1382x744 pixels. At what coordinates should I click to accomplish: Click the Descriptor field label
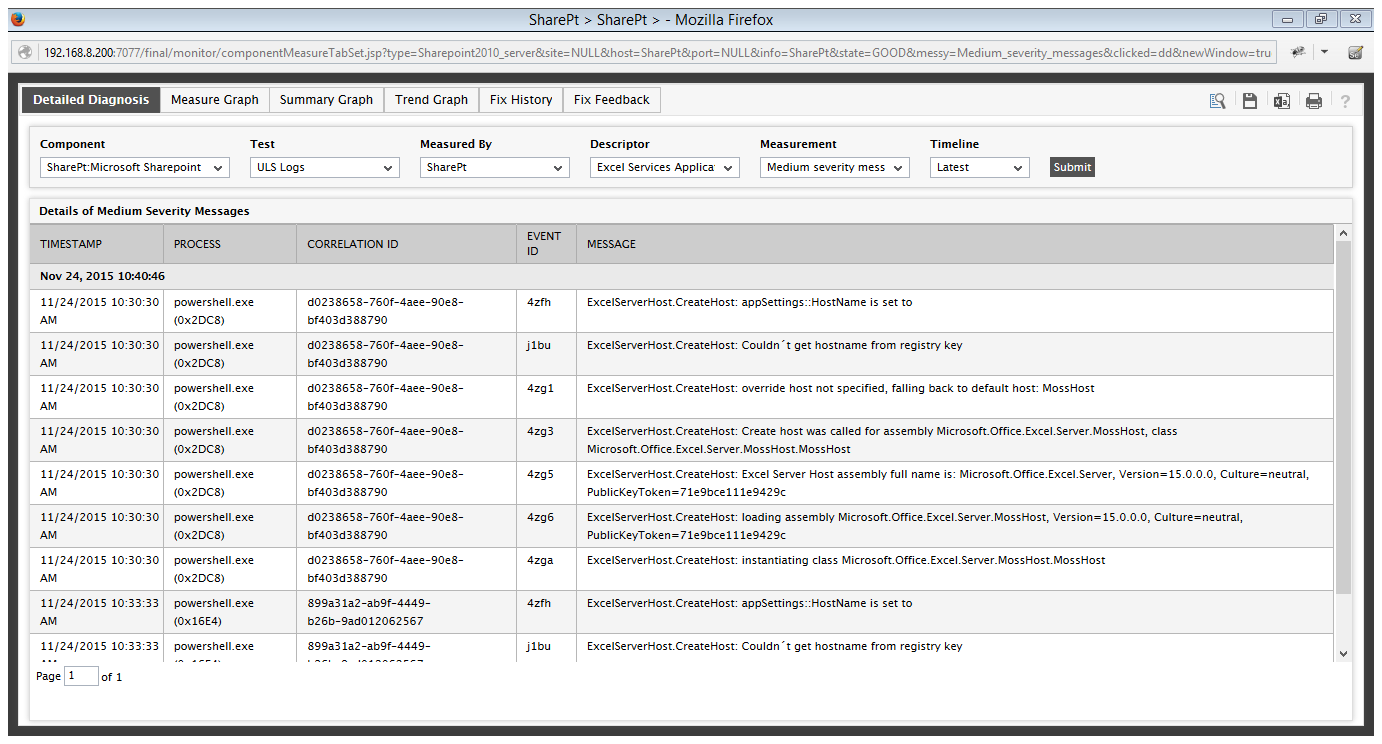(619, 144)
